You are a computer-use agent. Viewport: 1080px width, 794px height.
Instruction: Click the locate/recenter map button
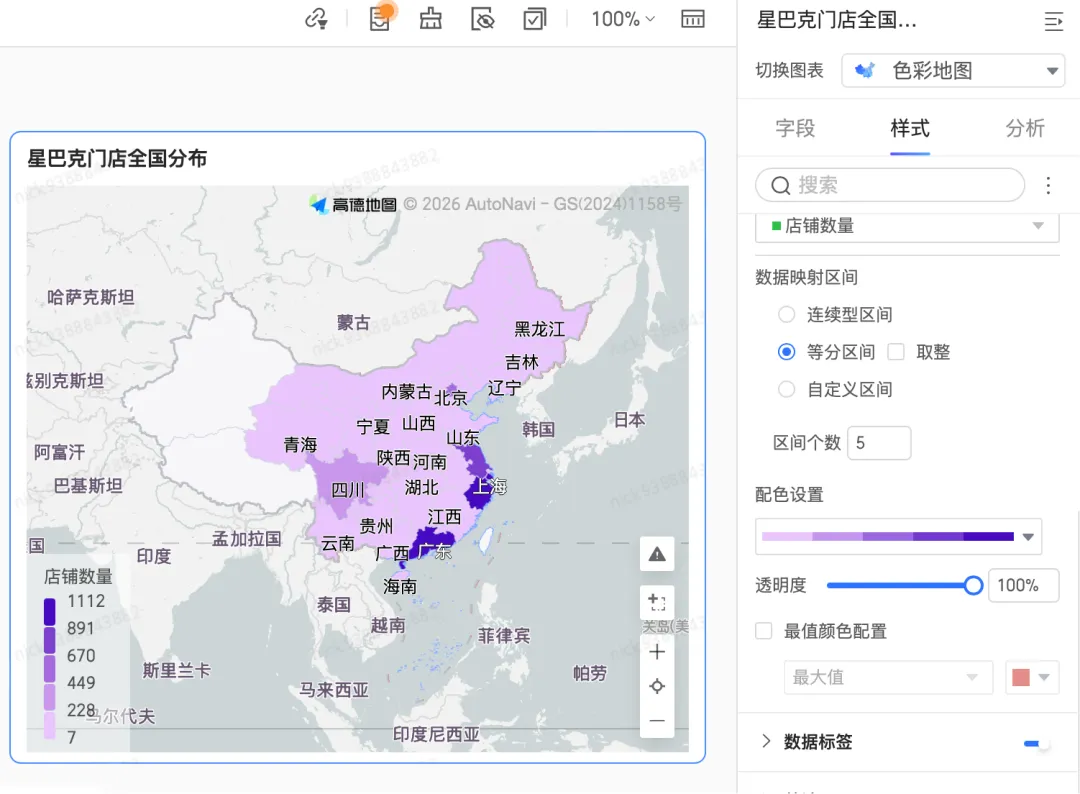coord(656,686)
